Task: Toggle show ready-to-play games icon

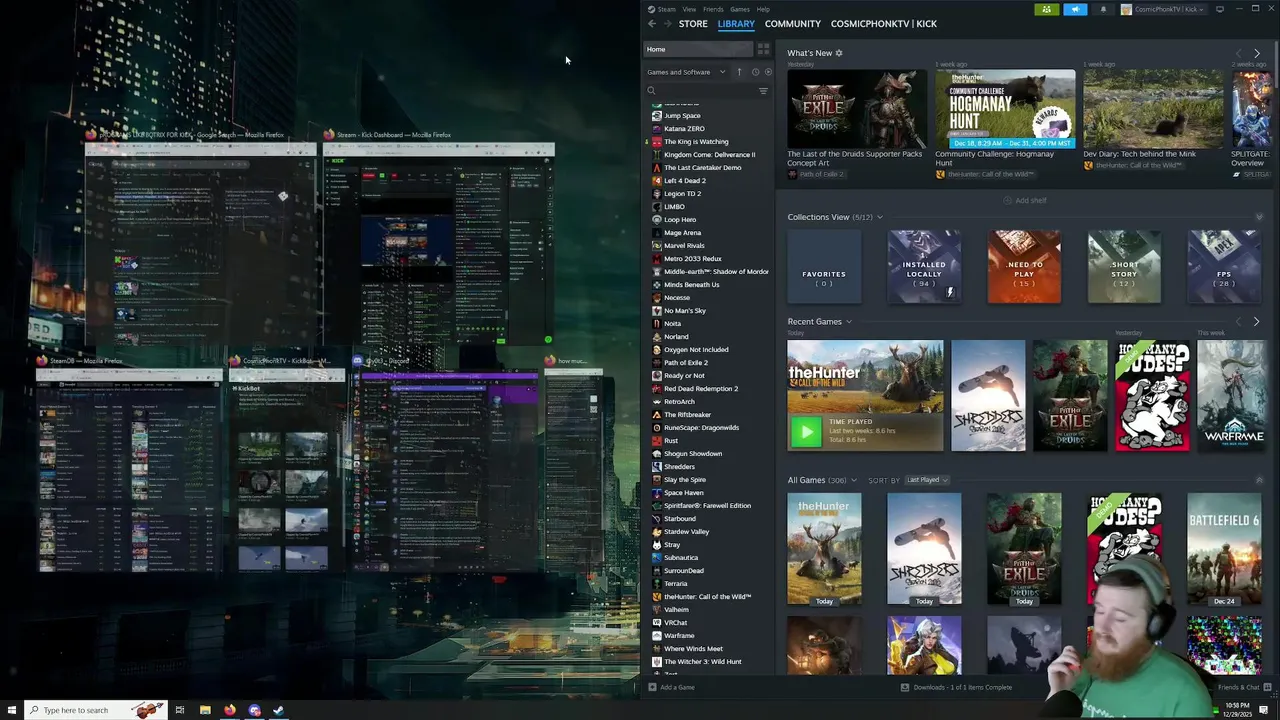Action: (768, 72)
